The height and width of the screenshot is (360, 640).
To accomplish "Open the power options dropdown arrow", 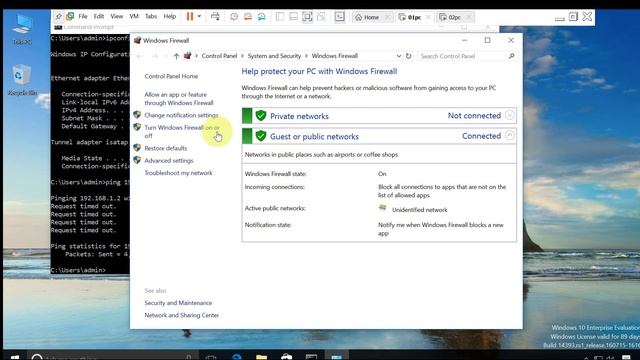I will (x=199, y=16).
